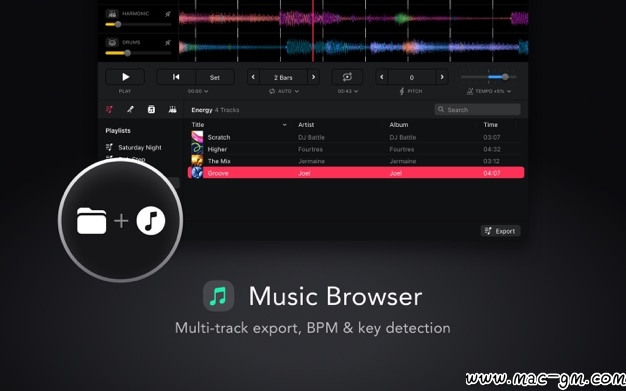Click the Search field

pyautogui.click(x=477, y=109)
